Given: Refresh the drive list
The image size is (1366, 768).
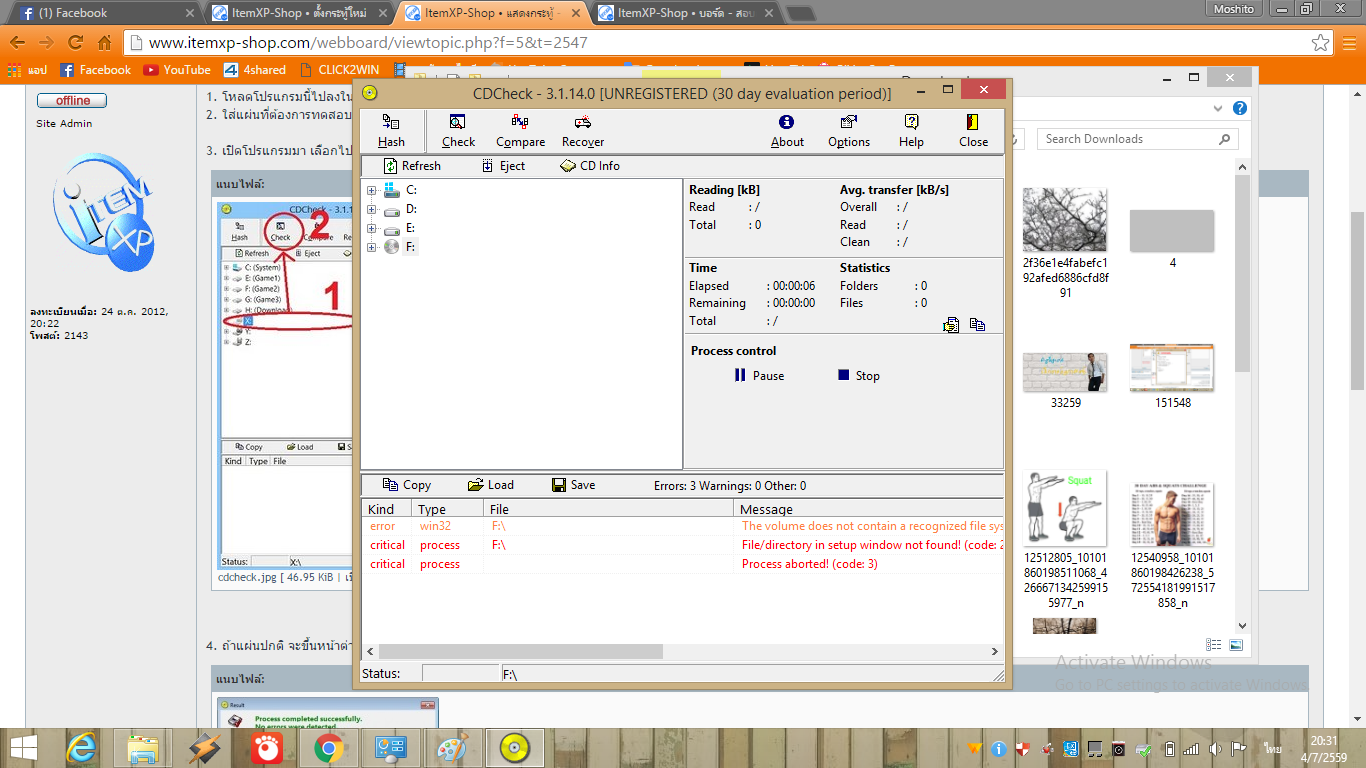Looking at the screenshot, I should click(x=412, y=166).
